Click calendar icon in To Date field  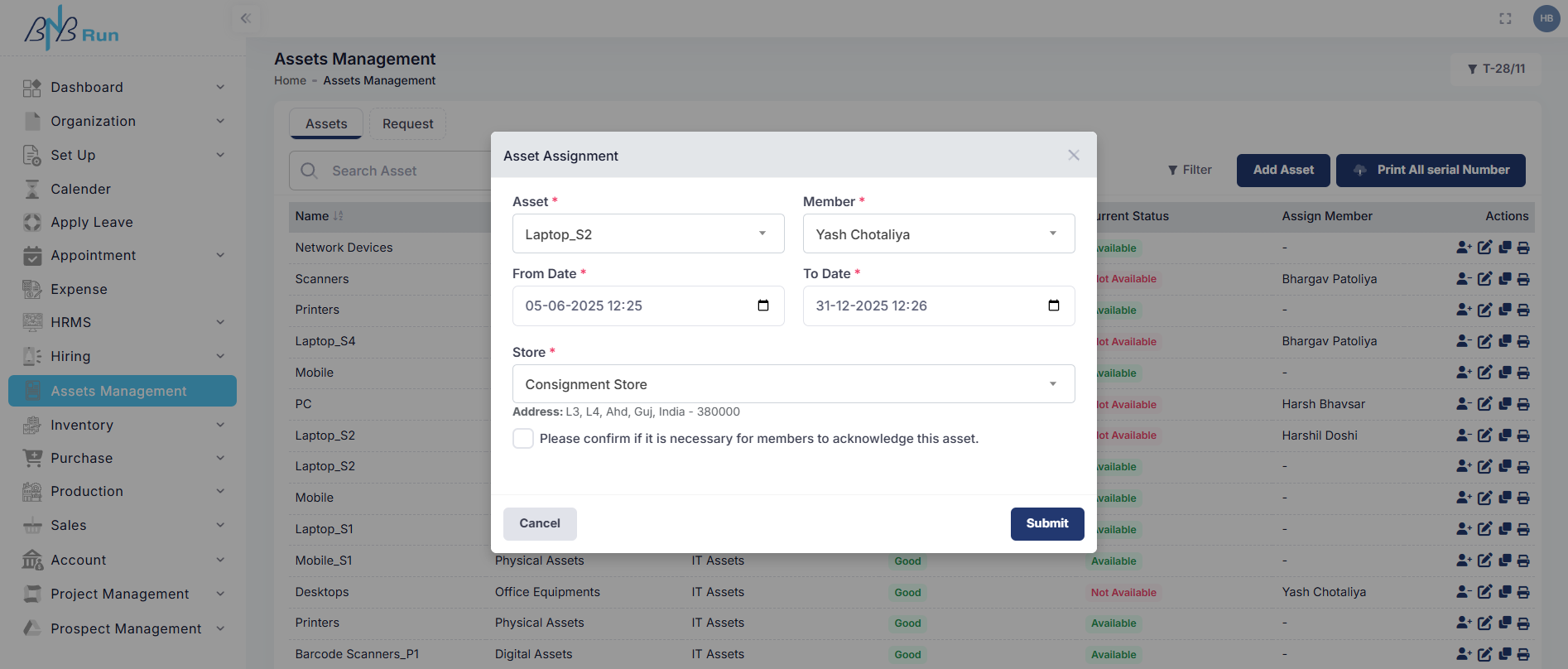pyautogui.click(x=1053, y=306)
